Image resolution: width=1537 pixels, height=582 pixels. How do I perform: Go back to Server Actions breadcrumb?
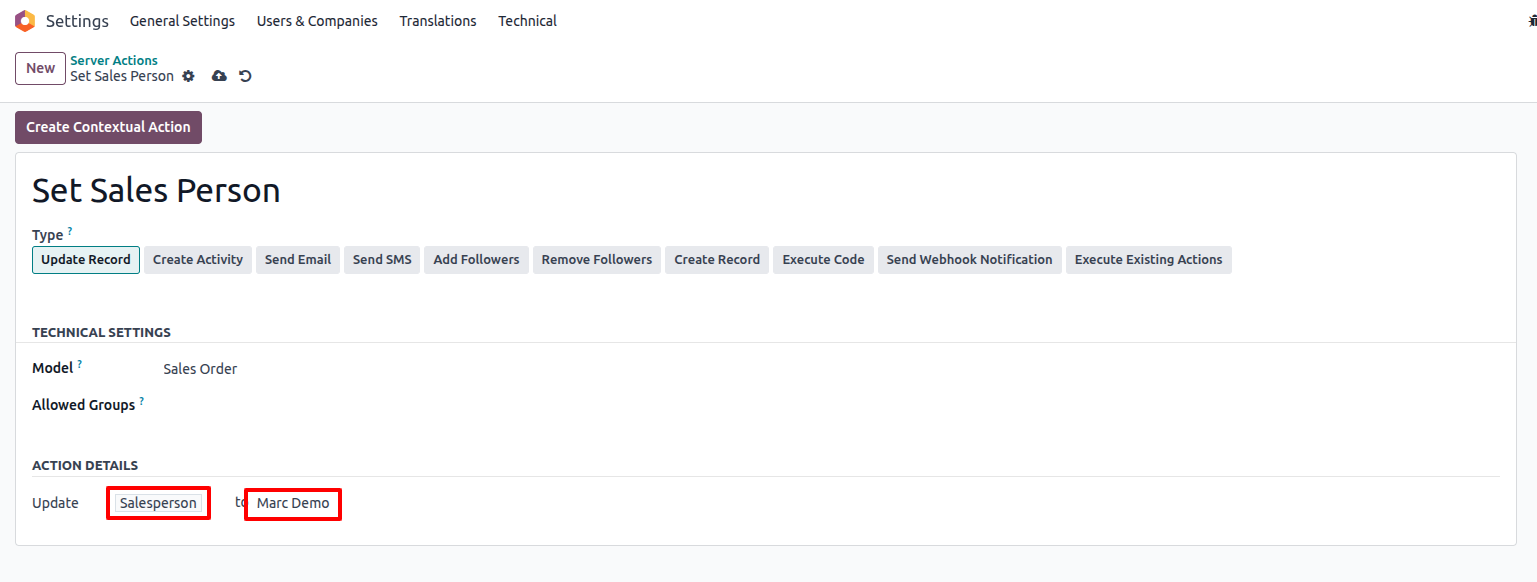(114, 60)
